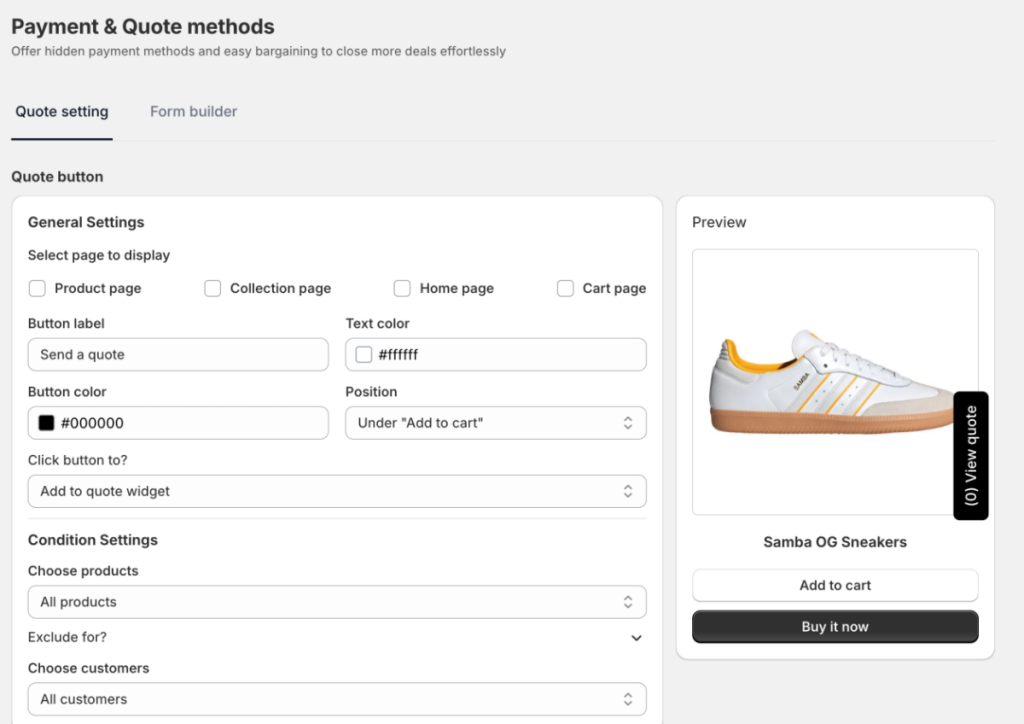Image resolution: width=1024 pixels, height=724 pixels.
Task: Open the Position dropdown
Action: coord(496,422)
